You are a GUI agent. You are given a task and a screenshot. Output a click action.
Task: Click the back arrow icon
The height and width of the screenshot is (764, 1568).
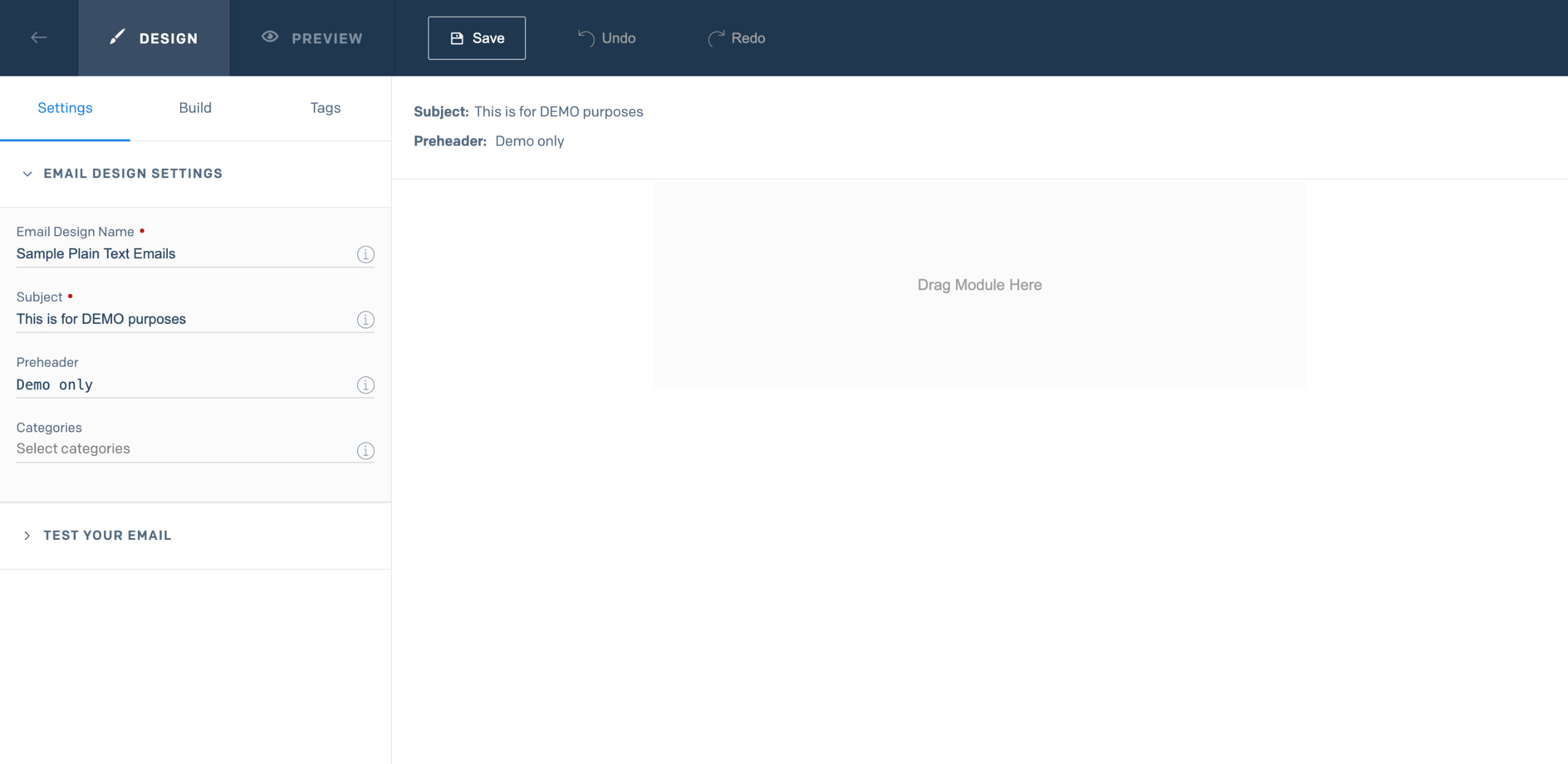[39, 38]
